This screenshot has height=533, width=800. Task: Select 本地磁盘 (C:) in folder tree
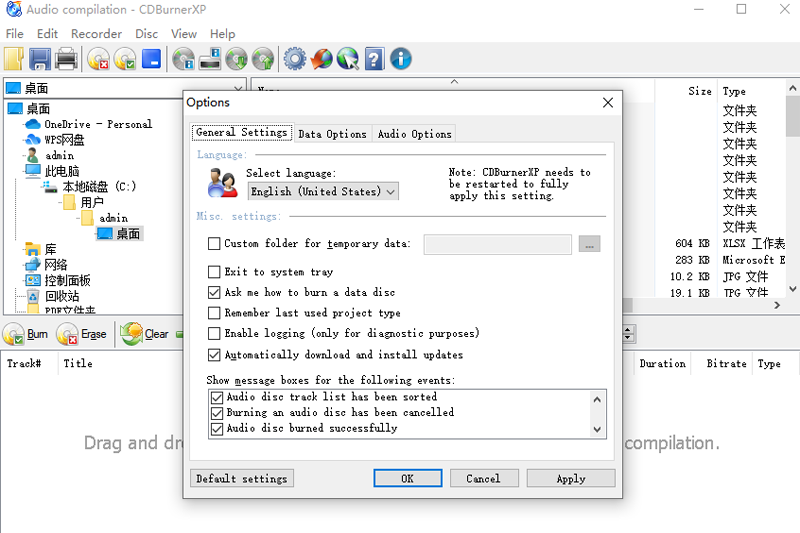click(x=99, y=187)
